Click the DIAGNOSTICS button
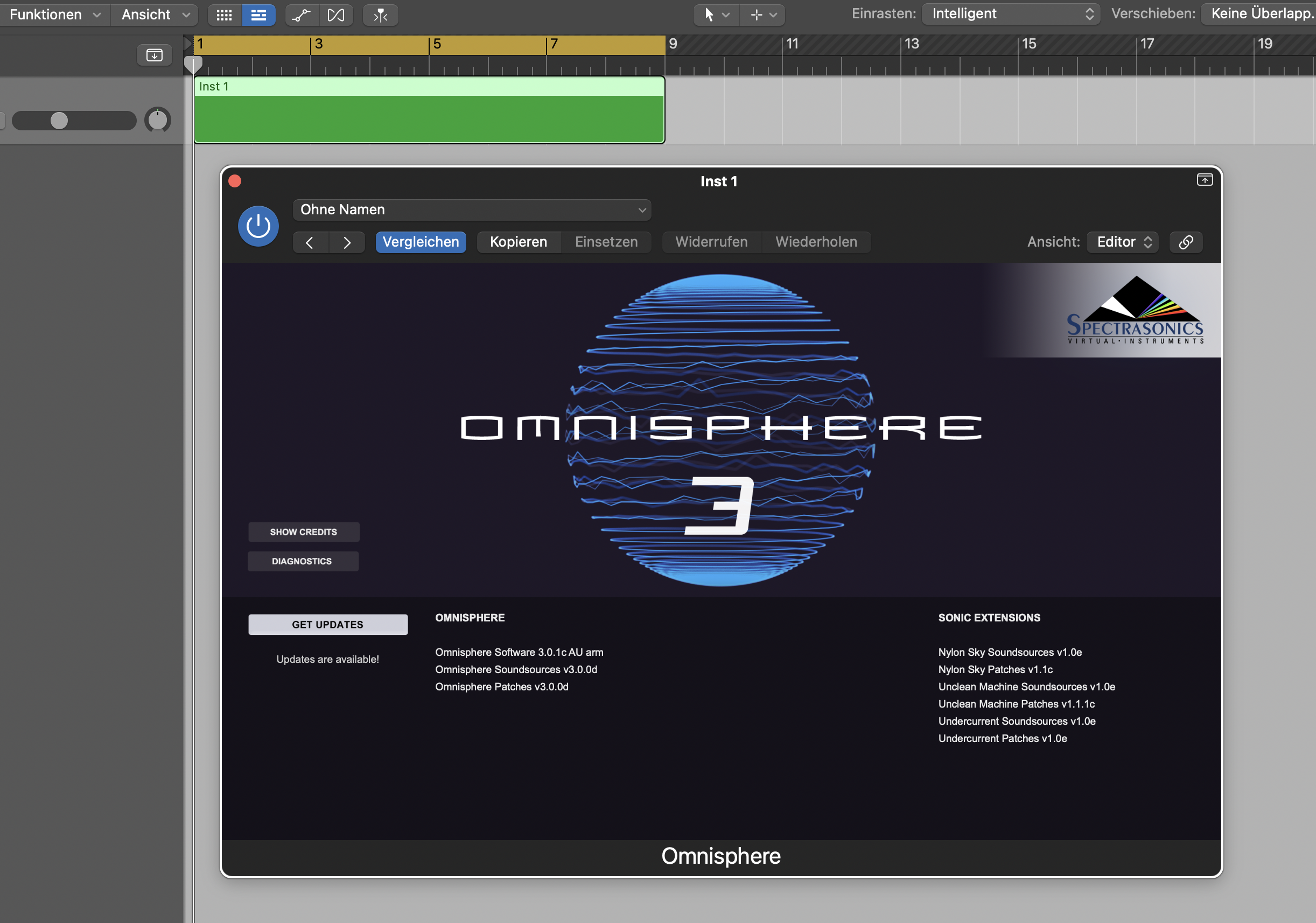The image size is (1316, 923). coord(303,561)
